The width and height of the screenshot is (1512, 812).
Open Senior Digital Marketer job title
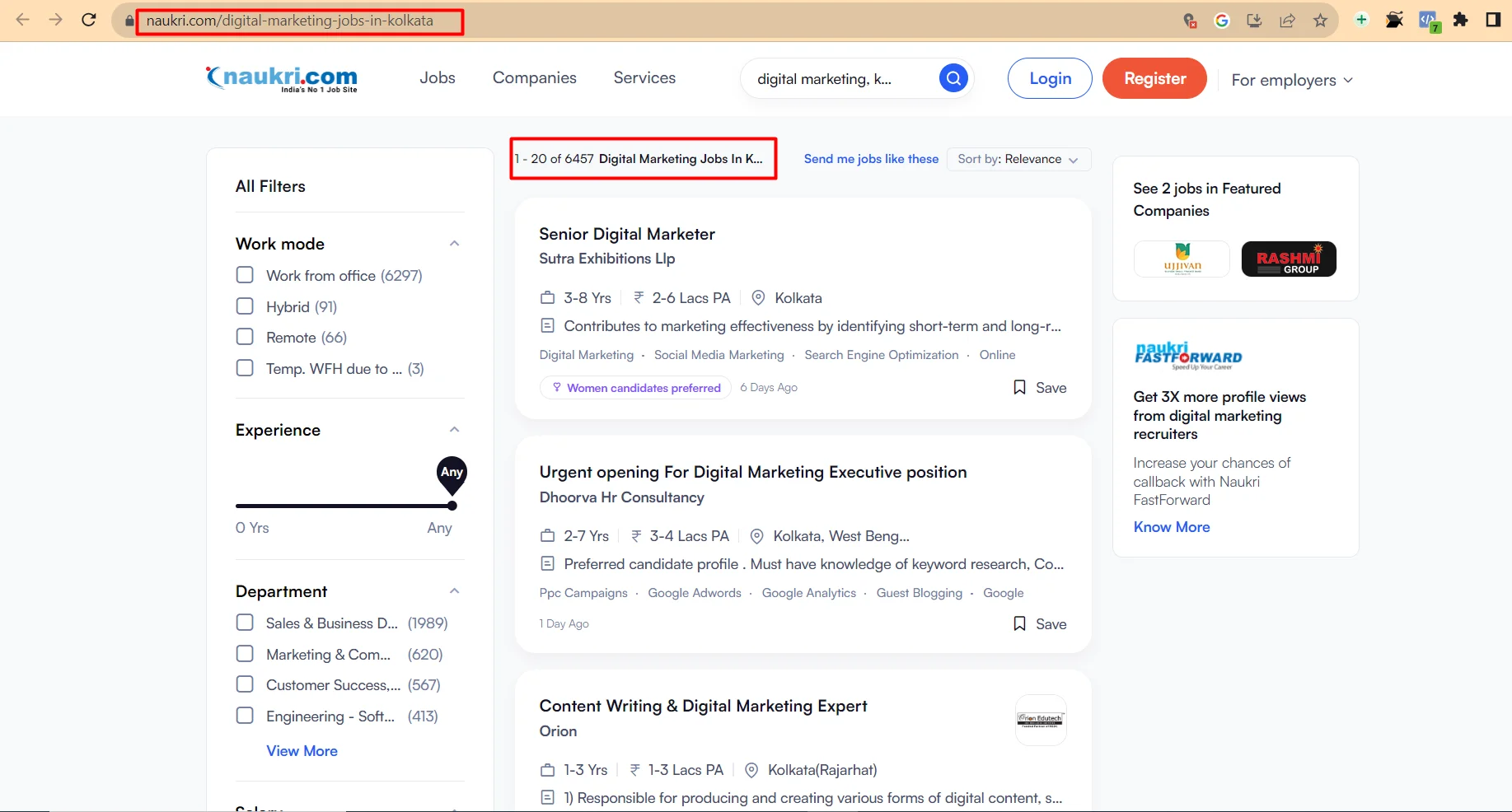coord(627,234)
